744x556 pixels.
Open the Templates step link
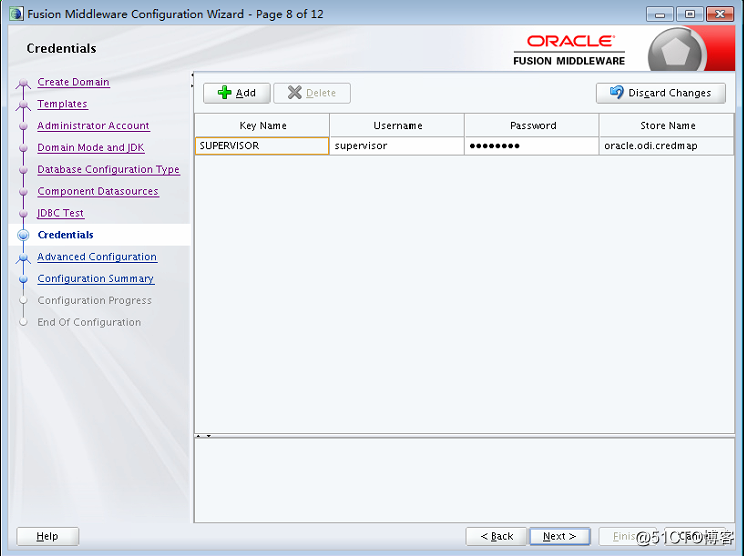pyautogui.click(x=62, y=104)
